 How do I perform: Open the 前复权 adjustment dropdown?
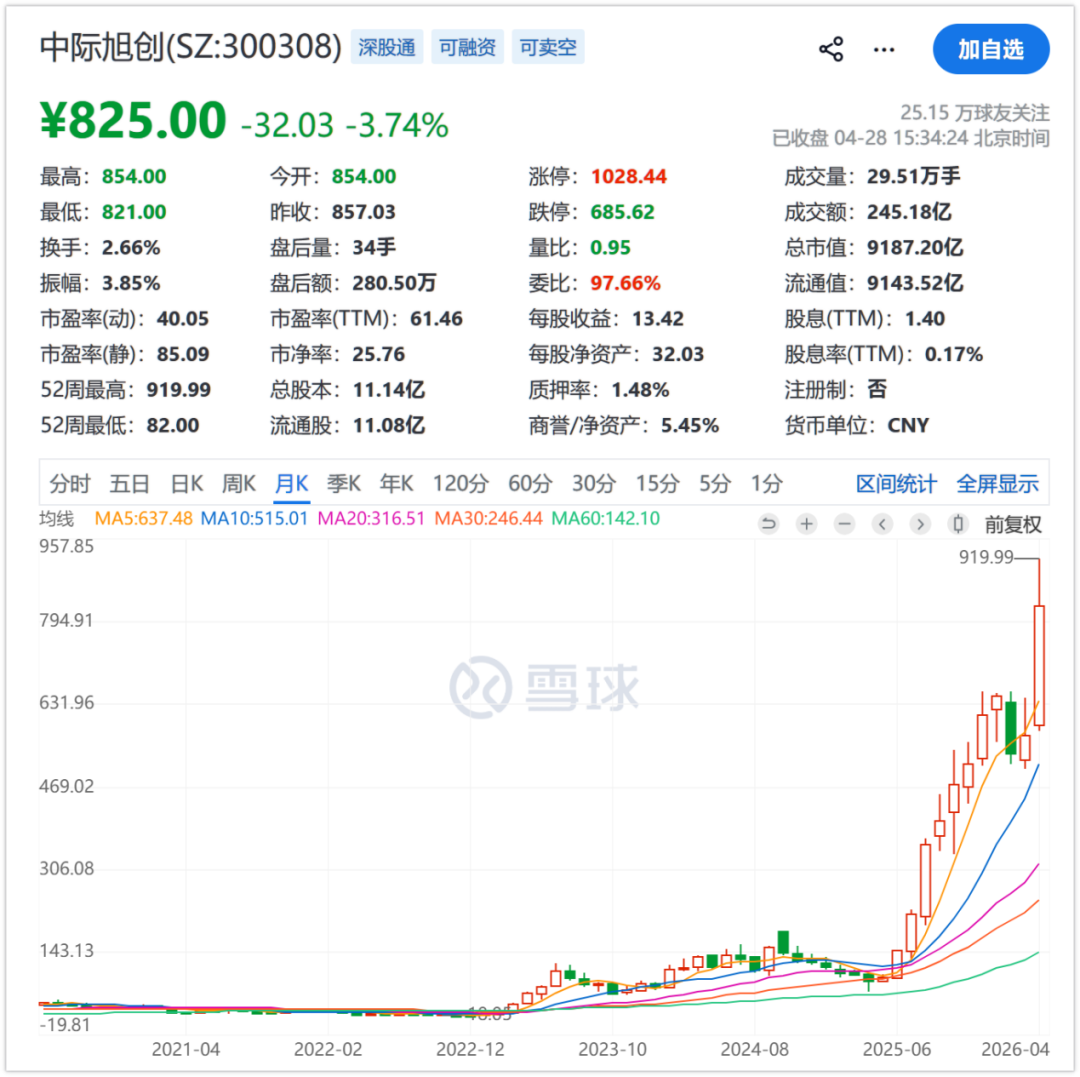(1013, 524)
